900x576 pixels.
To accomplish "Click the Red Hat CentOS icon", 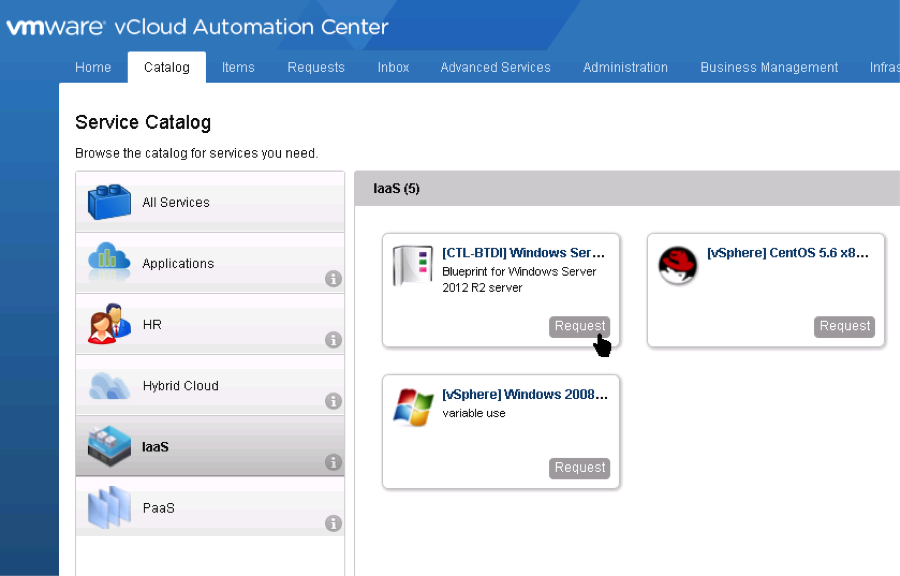I will click(678, 266).
